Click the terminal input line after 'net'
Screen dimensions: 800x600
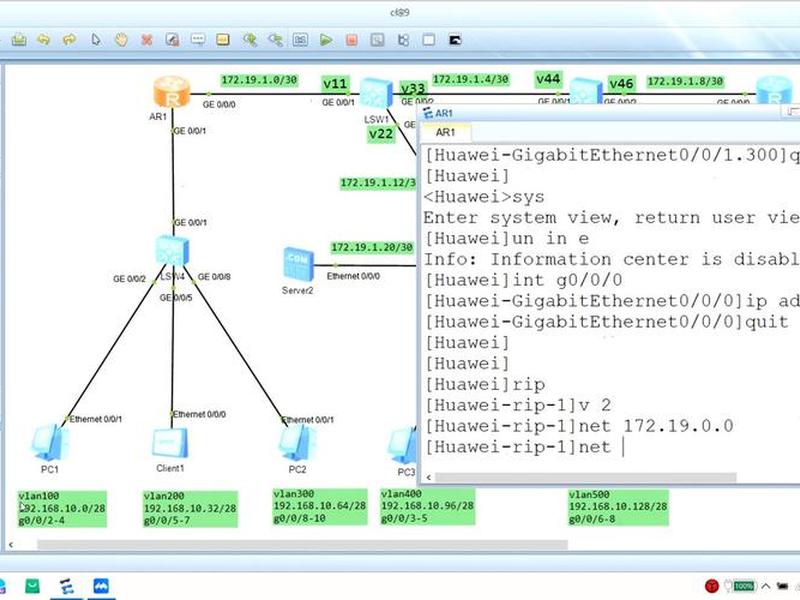[623, 447]
